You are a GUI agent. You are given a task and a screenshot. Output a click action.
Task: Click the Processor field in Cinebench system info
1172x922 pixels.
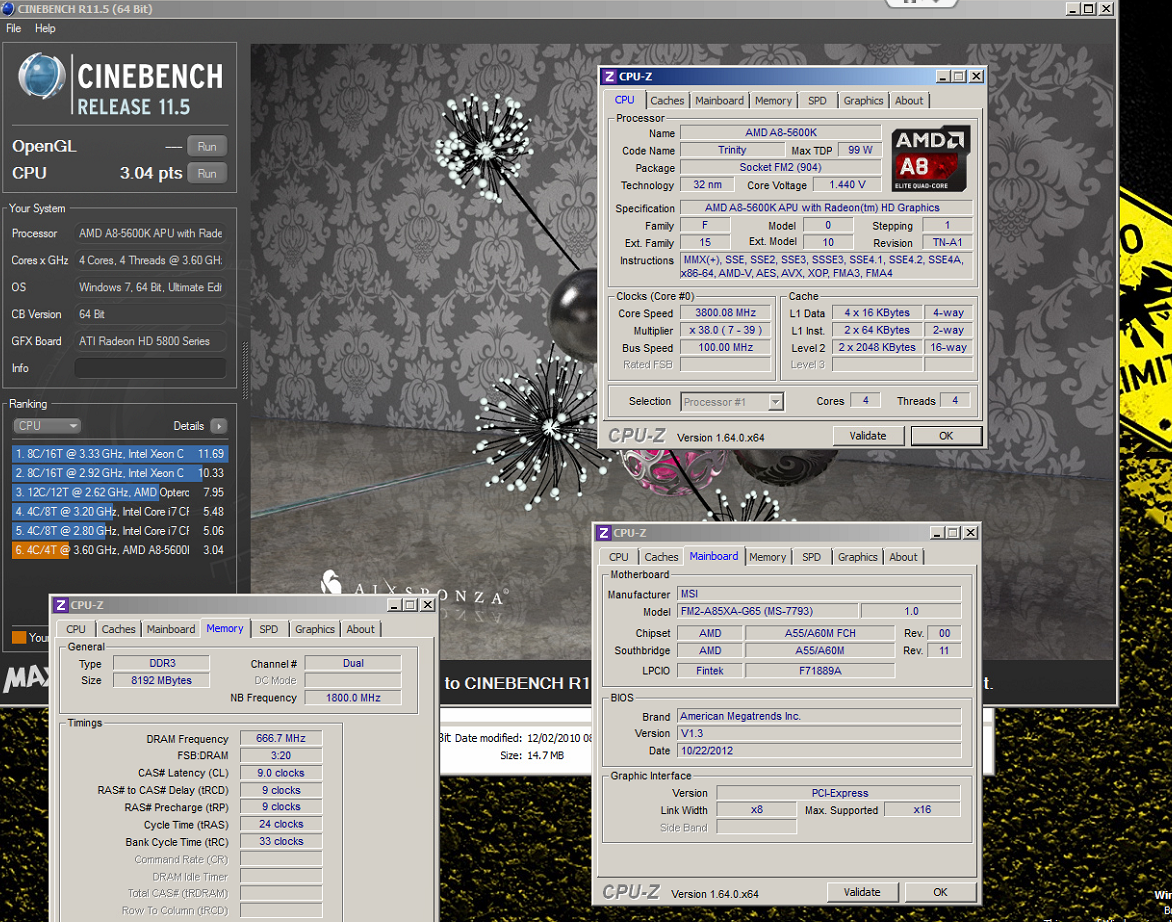pos(150,233)
